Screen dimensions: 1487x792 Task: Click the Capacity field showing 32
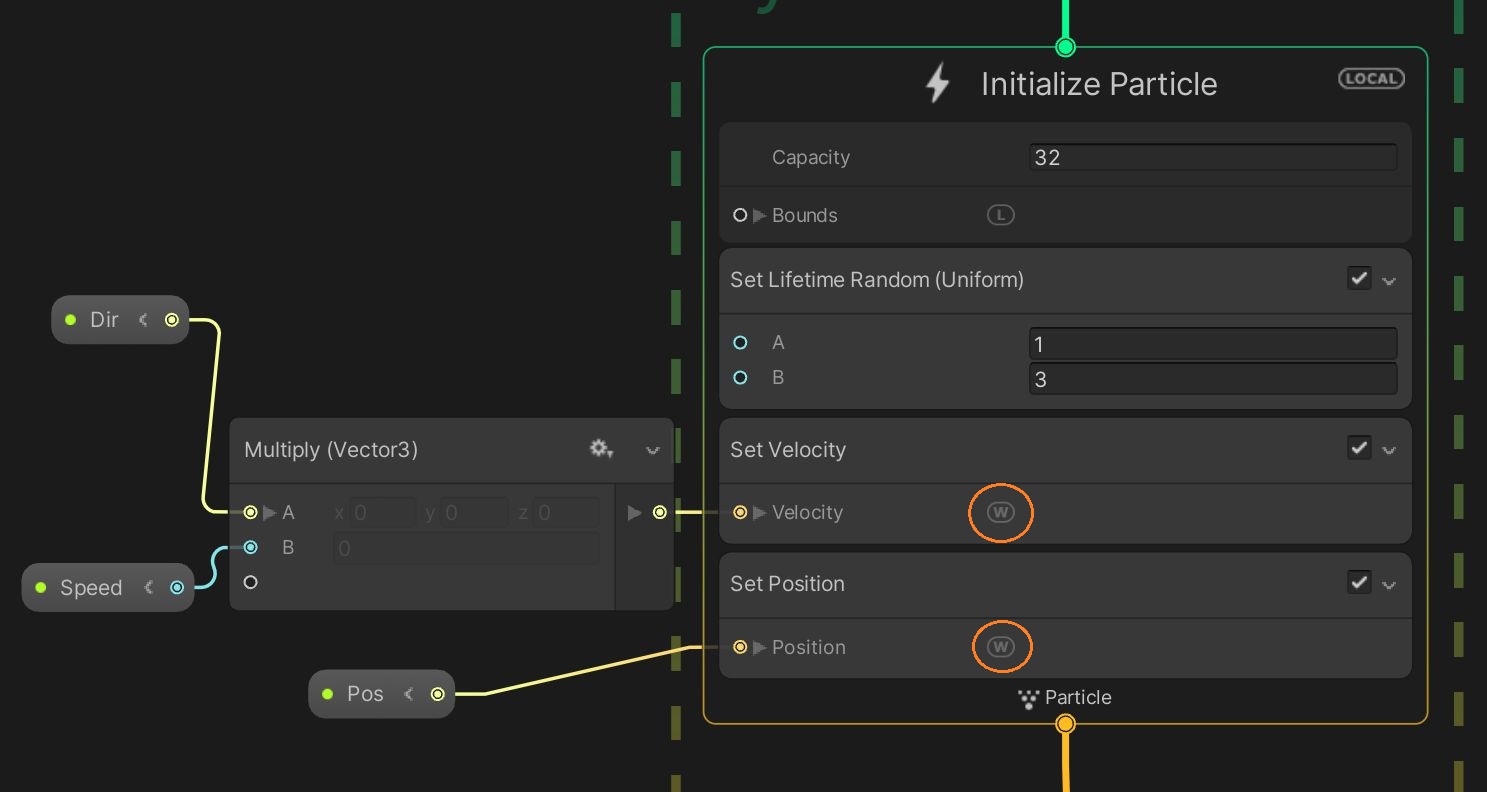point(1213,157)
